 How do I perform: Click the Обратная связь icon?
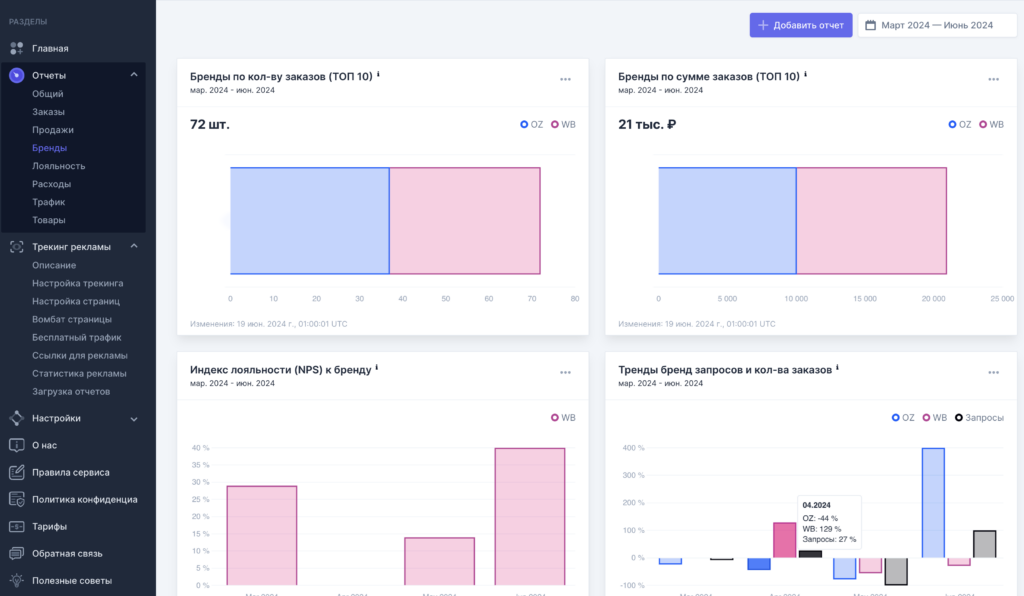(16, 554)
